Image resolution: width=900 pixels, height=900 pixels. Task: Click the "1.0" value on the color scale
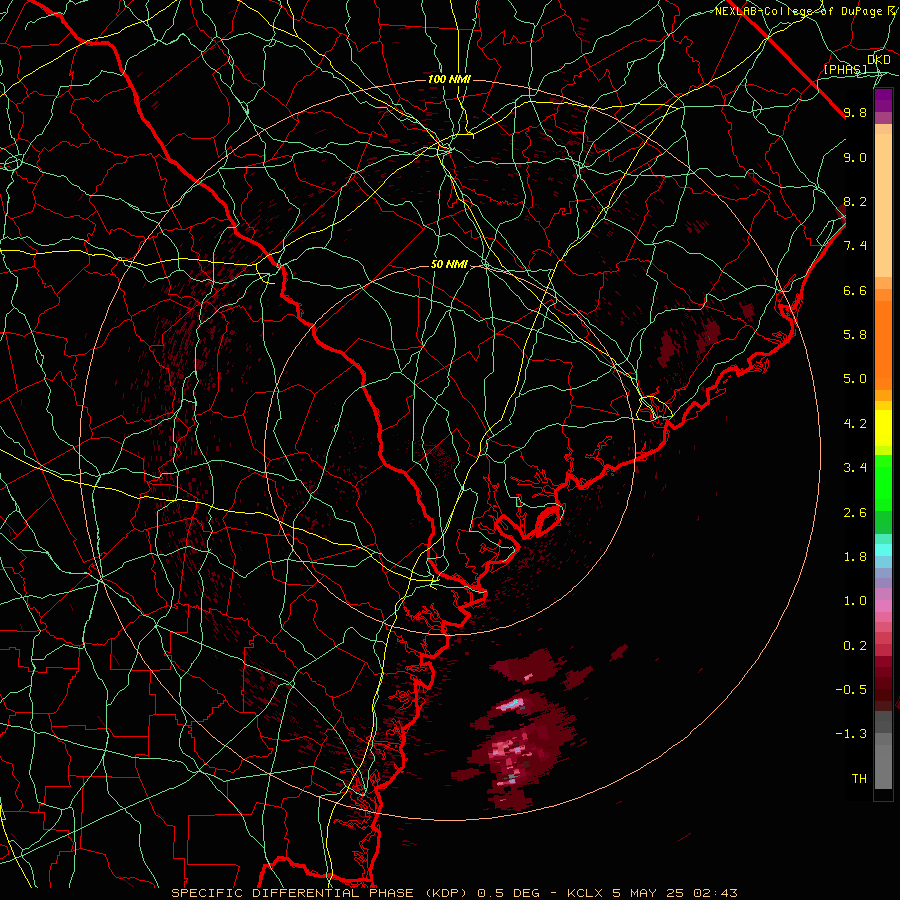[855, 601]
